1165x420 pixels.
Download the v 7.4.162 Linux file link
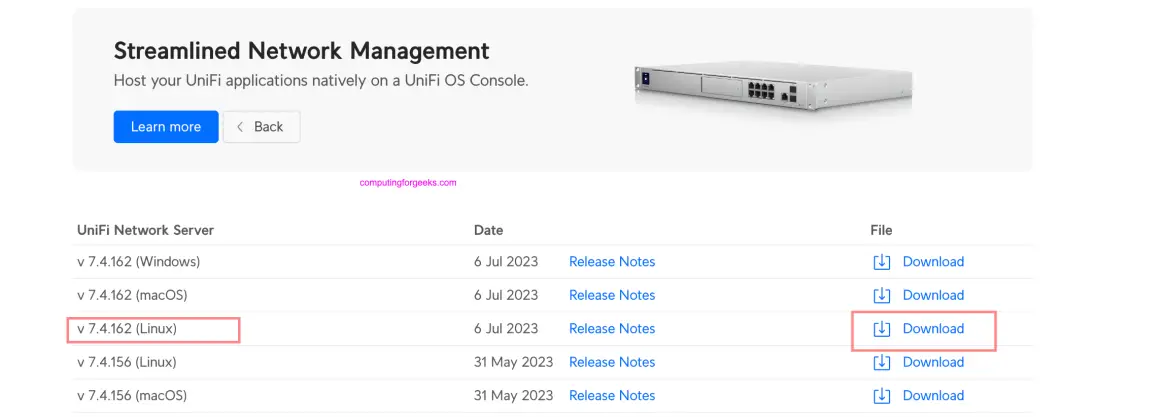click(x=933, y=329)
